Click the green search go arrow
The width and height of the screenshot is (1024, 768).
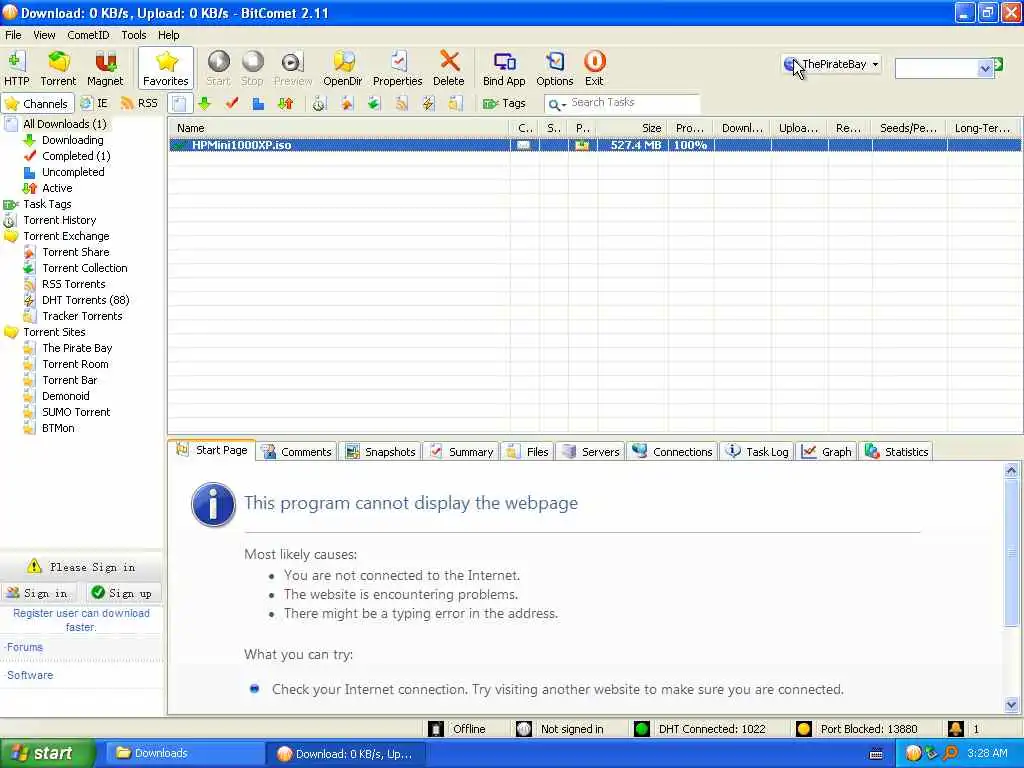tap(998, 65)
